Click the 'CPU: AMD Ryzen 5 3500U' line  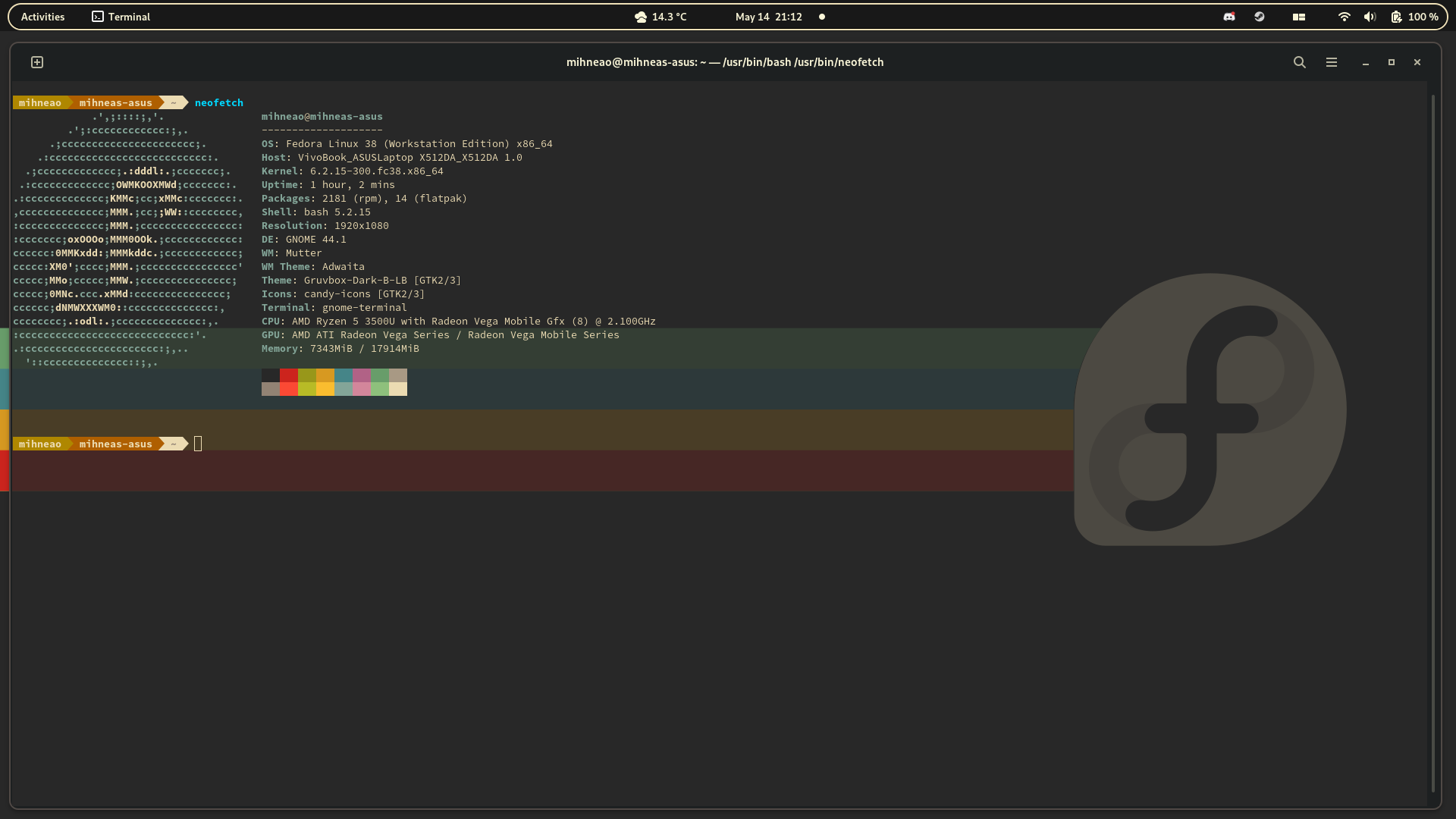pyautogui.click(x=458, y=321)
